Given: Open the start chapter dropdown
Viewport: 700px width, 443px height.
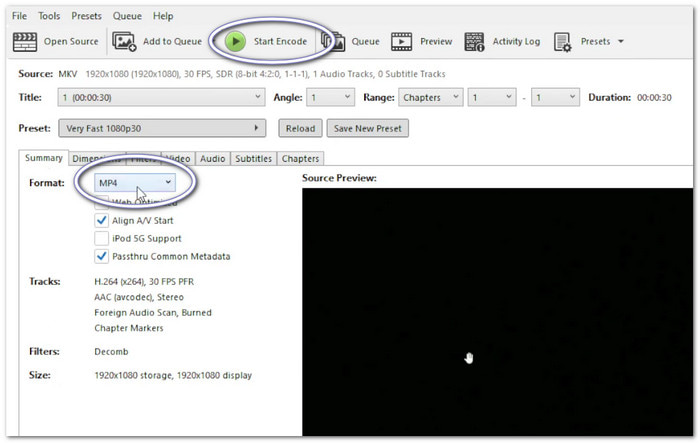Looking at the screenshot, I should click(x=492, y=97).
